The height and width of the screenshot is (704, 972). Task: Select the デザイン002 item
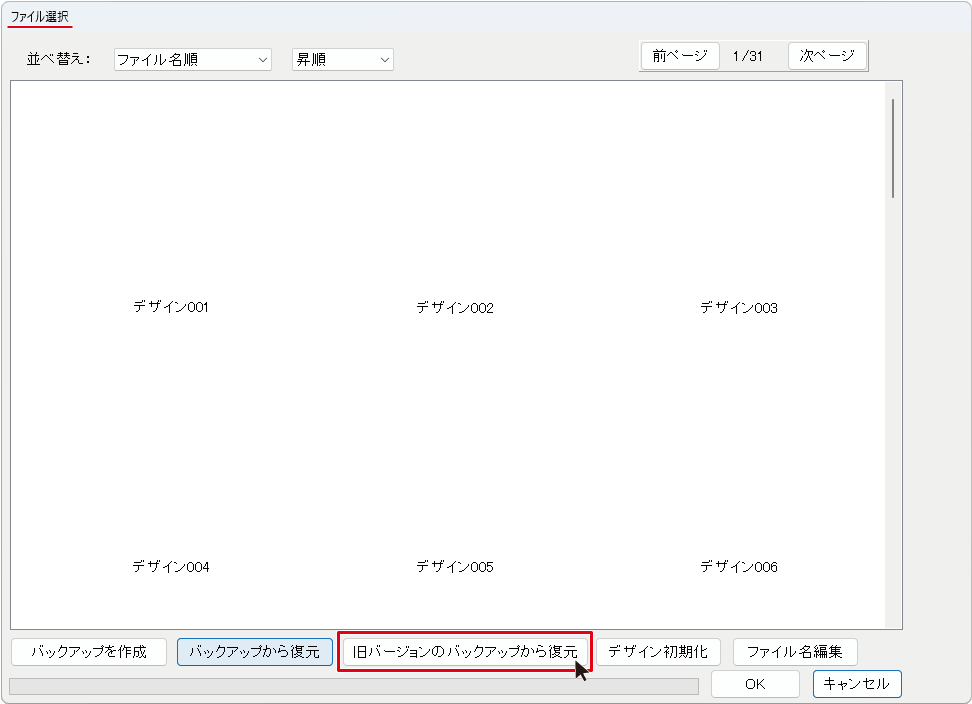tap(455, 307)
